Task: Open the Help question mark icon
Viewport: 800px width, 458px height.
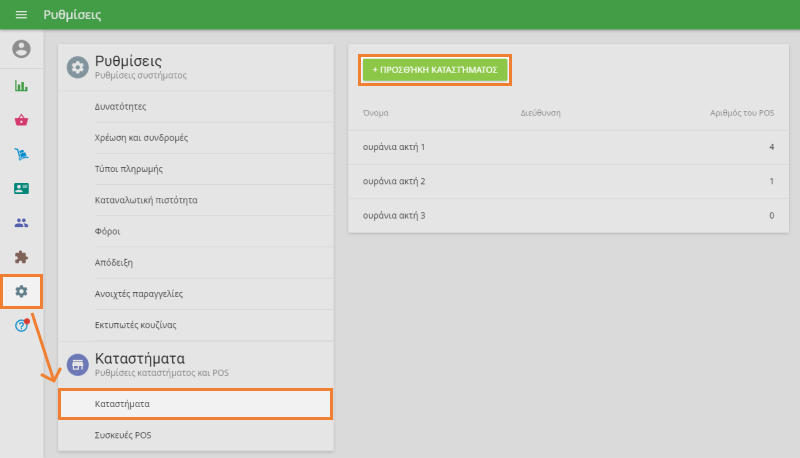Action: [x=21, y=325]
